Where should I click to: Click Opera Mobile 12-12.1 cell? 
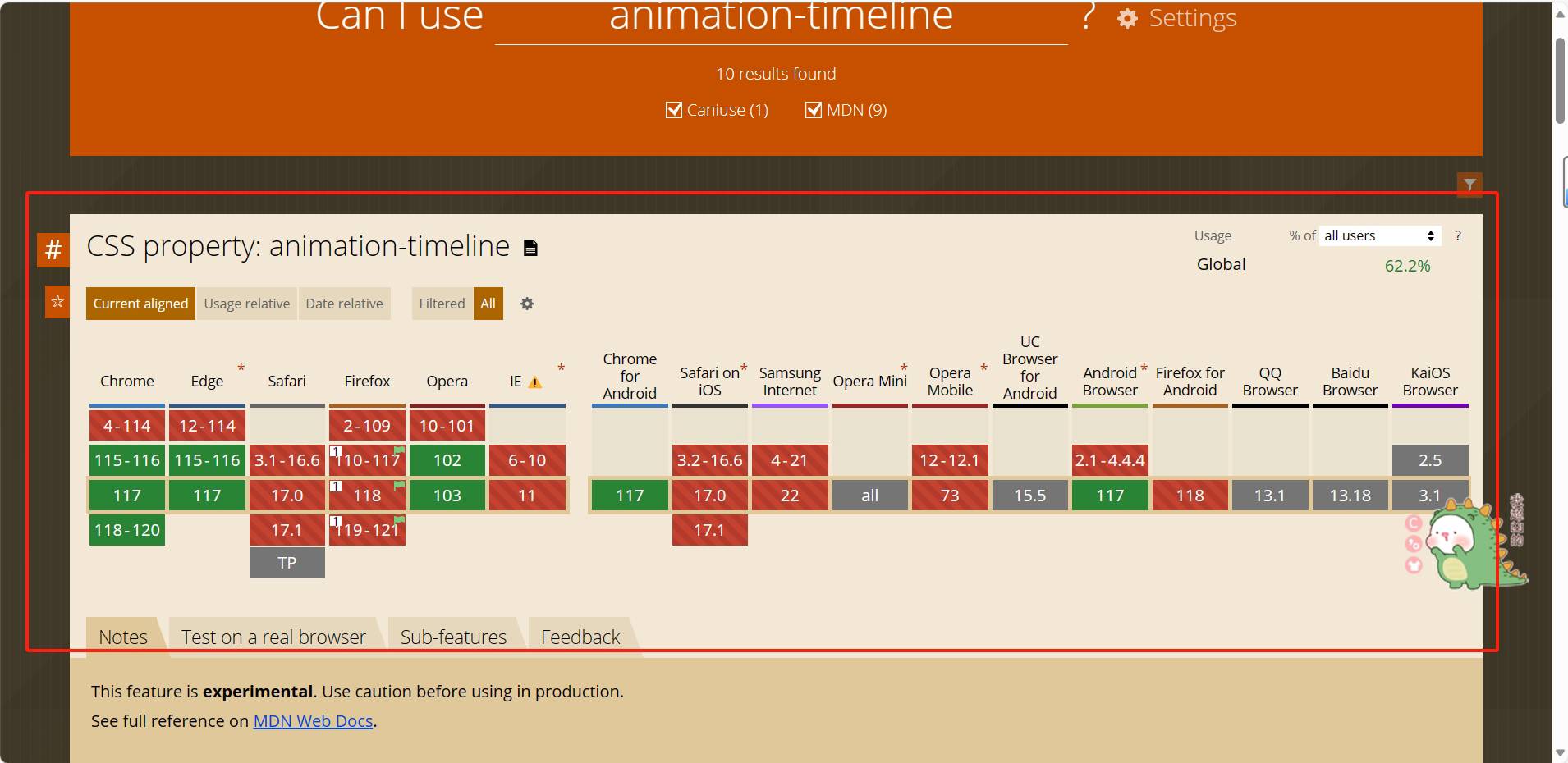[x=950, y=460]
